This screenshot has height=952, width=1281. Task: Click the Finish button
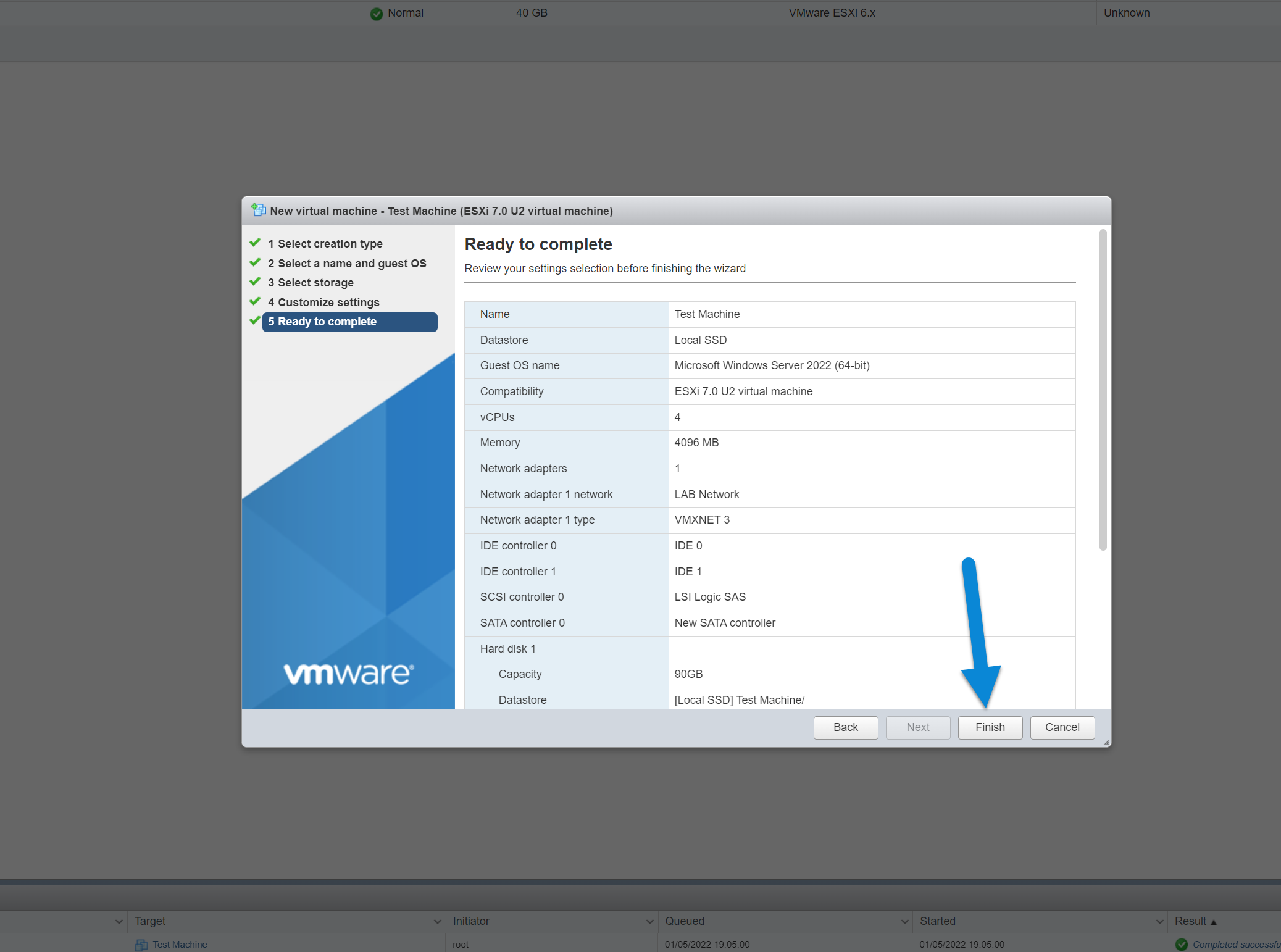click(x=990, y=727)
